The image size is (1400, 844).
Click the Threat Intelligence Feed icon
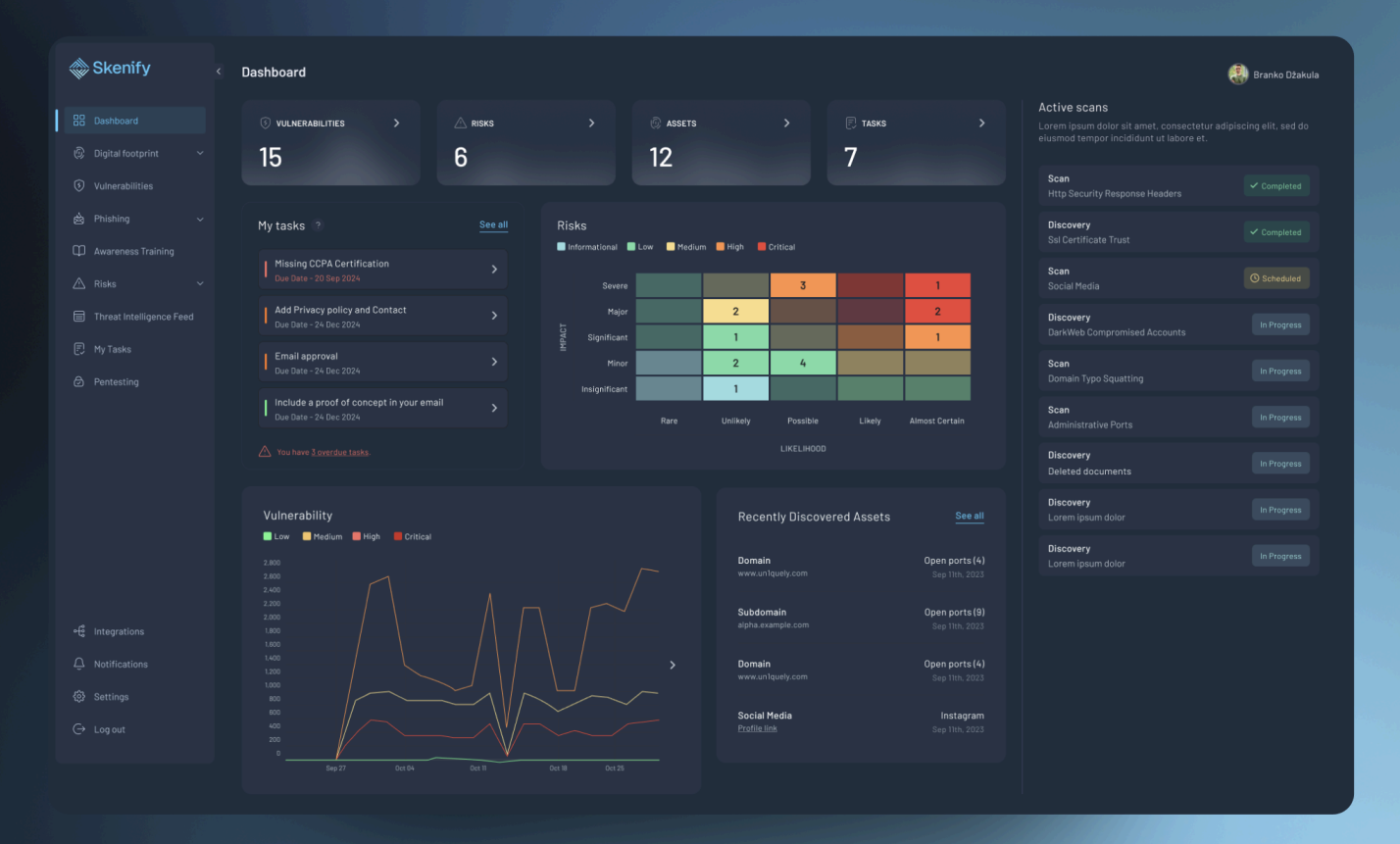[79, 317]
